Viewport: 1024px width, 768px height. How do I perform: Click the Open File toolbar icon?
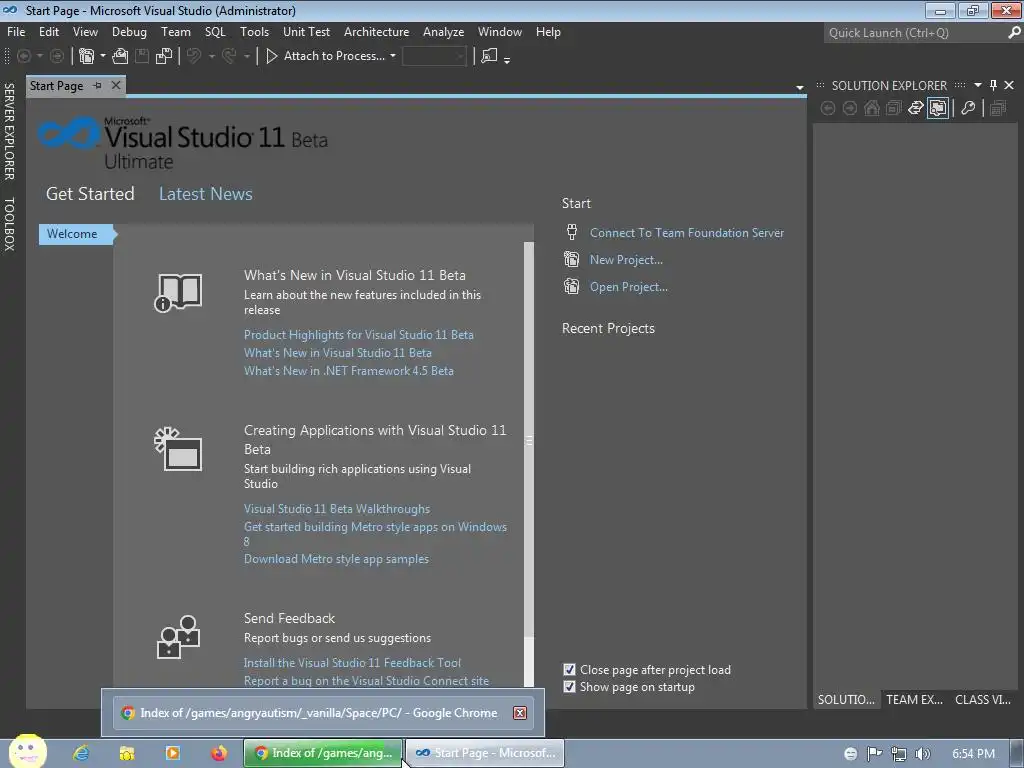pyautogui.click(x=120, y=56)
